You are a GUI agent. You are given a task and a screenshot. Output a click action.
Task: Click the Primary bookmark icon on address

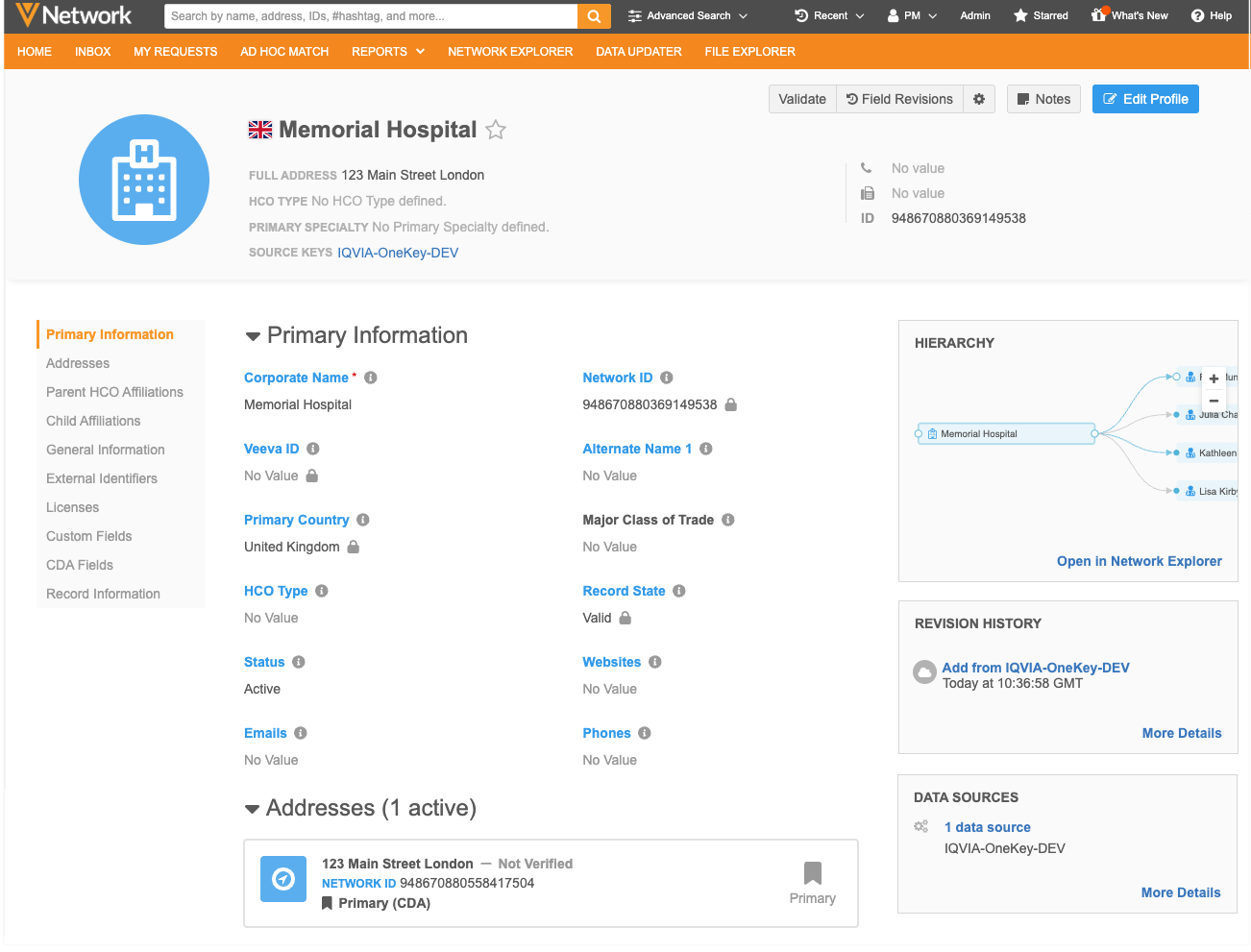(x=812, y=873)
